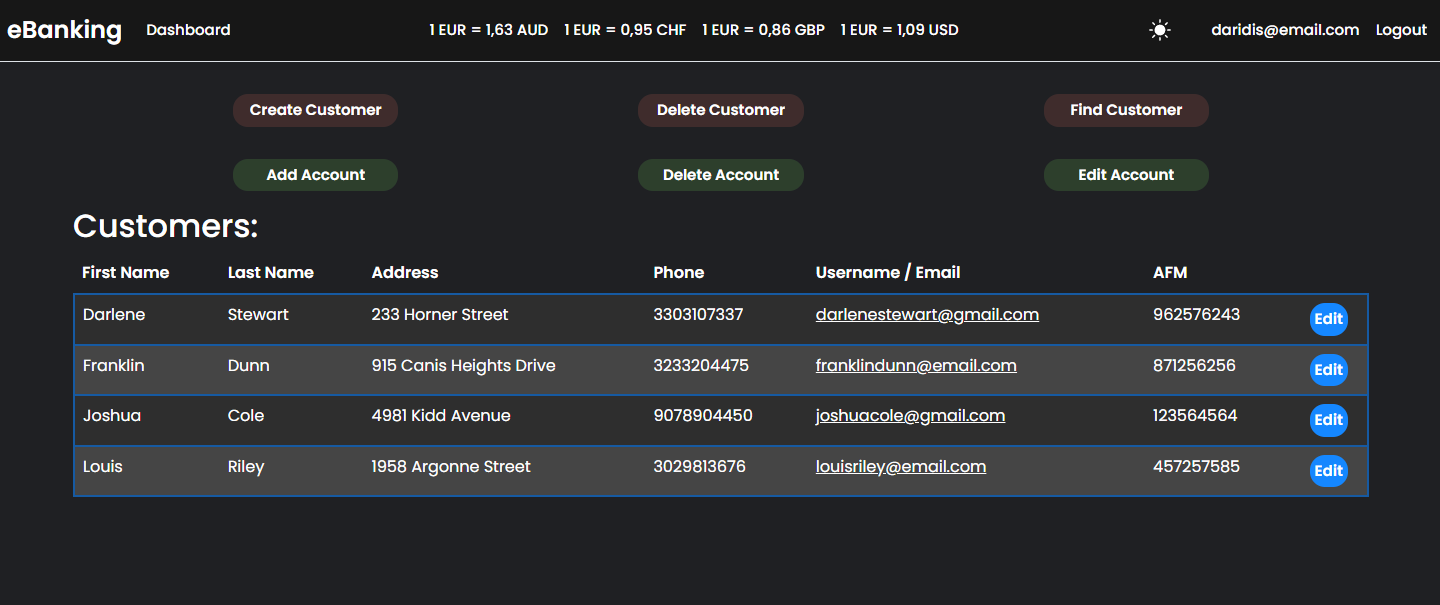This screenshot has height=605, width=1440.
Task: Click the eBanking logo
Action: click(x=64, y=30)
